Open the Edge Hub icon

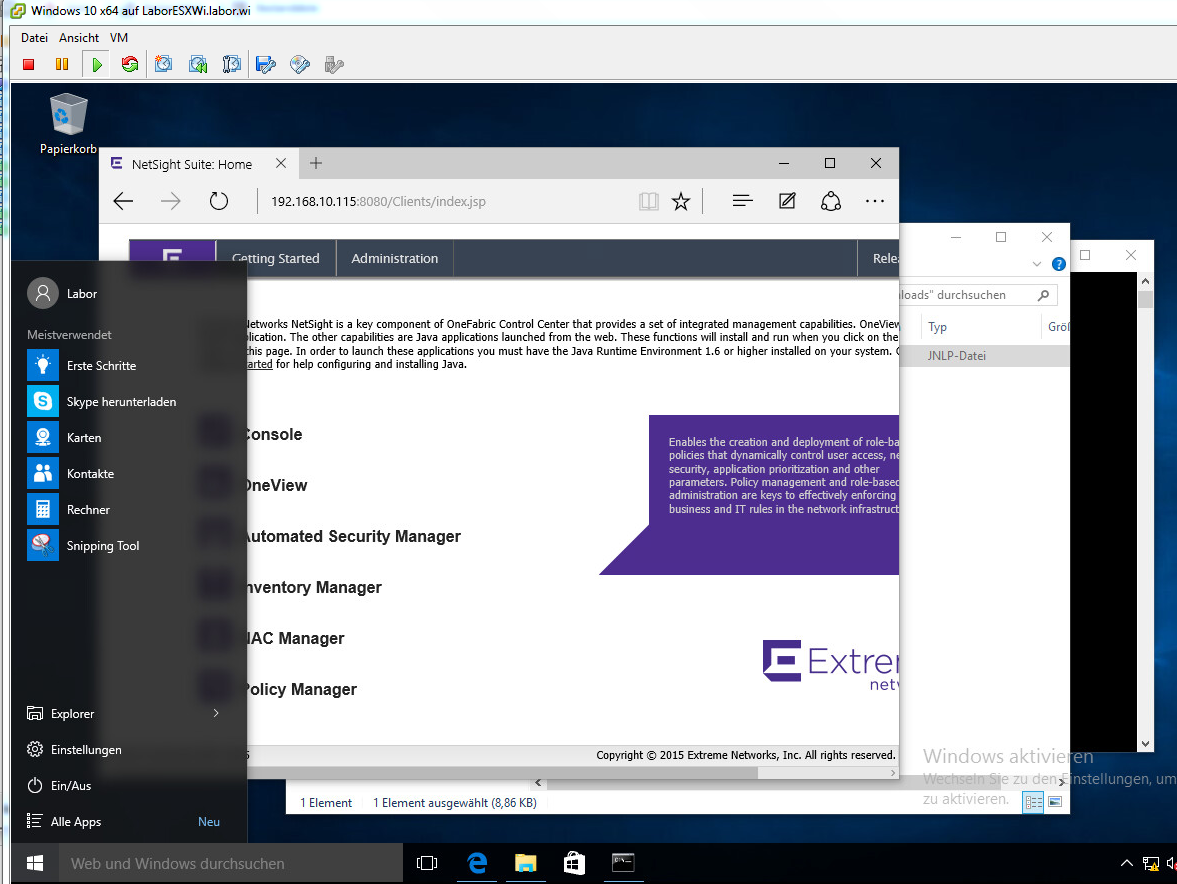click(742, 201)
